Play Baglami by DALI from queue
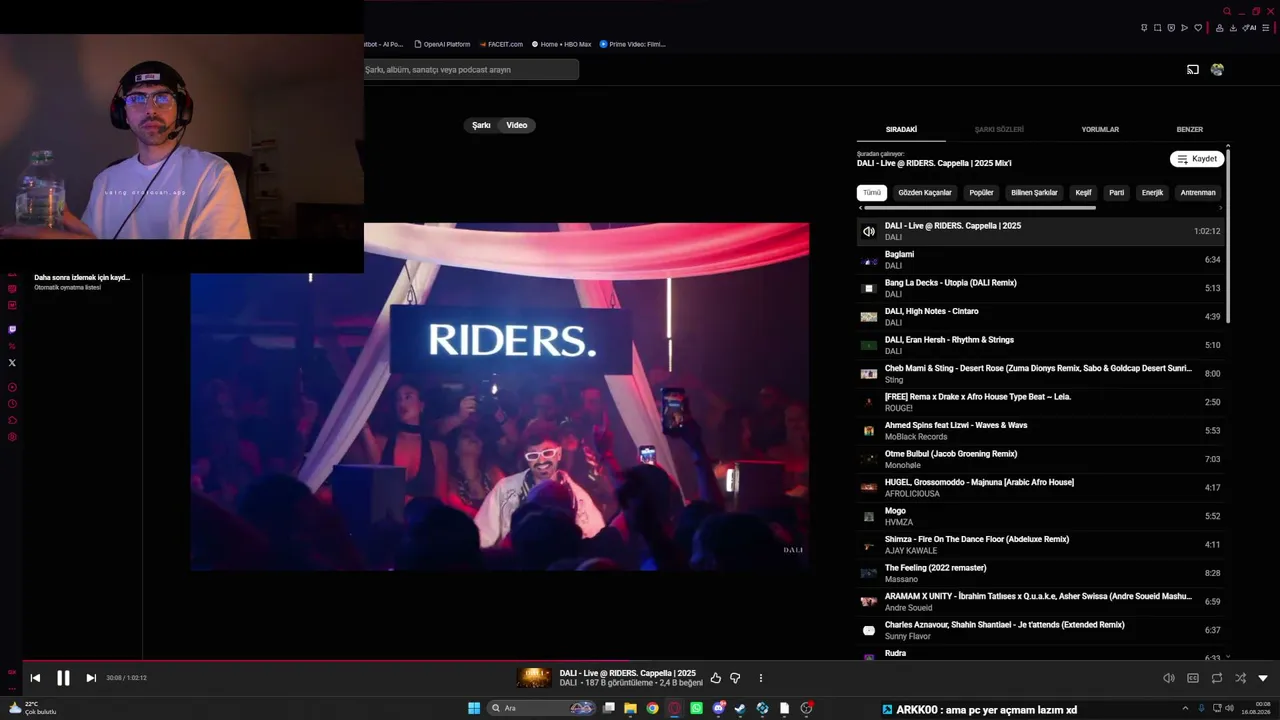 pos(1040,260)
